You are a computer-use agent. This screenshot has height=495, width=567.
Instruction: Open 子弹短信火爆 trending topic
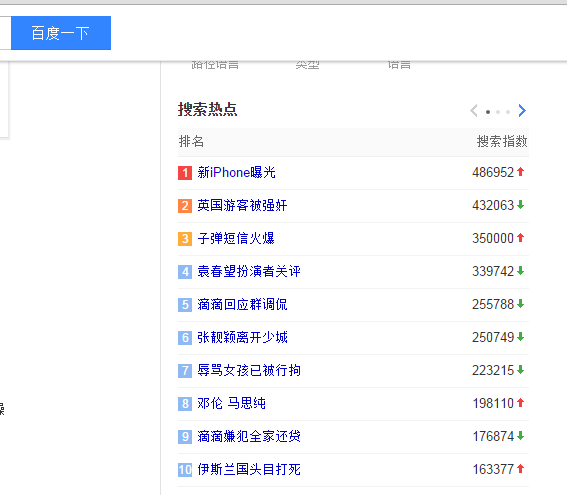point(236,238)
